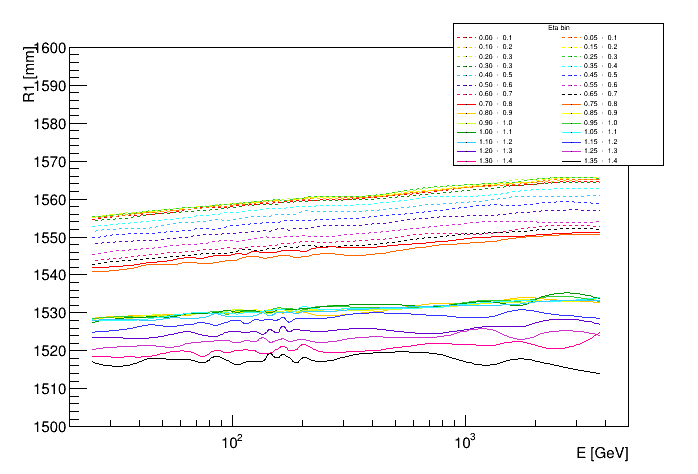Select the 'E [GeV]' x-axis title

(x=602, y=453)
